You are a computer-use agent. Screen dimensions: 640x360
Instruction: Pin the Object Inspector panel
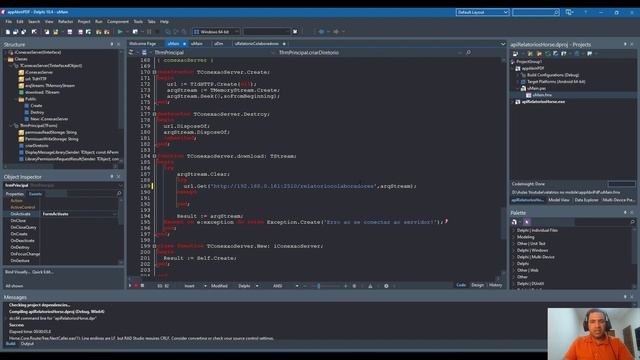(x=112, y=177)
